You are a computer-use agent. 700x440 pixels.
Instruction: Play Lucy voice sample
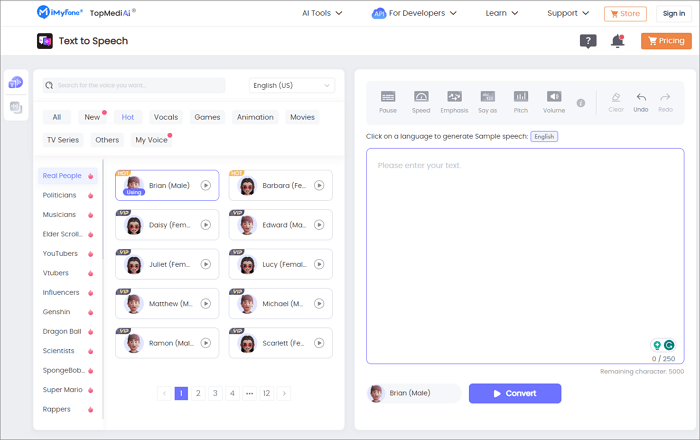(319, 264)
